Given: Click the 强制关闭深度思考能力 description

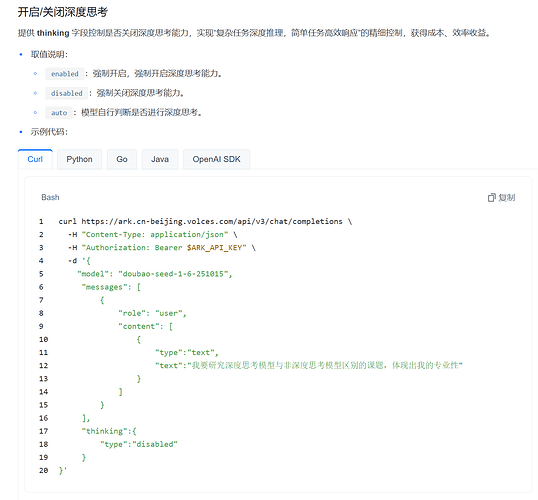Looking at the screenshot, I should pyautogui.click(x=140, y=93).
